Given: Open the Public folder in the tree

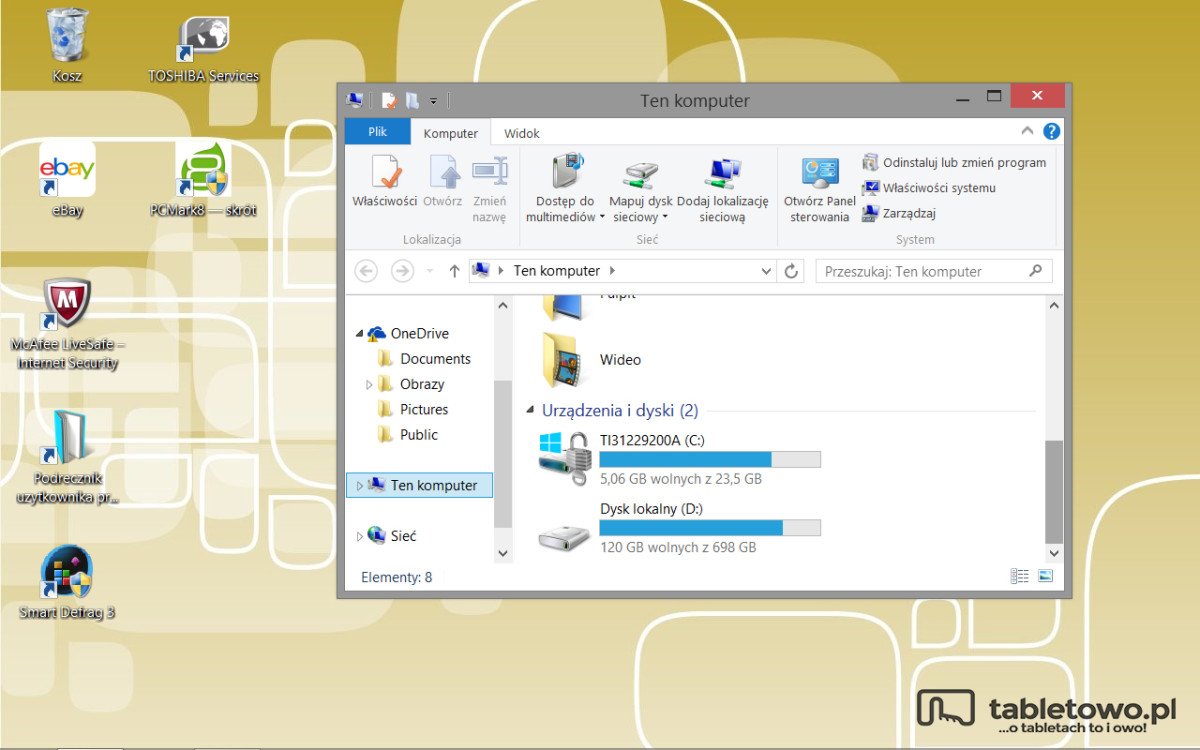Looking at the screenshot, I should tap(408, 434).
